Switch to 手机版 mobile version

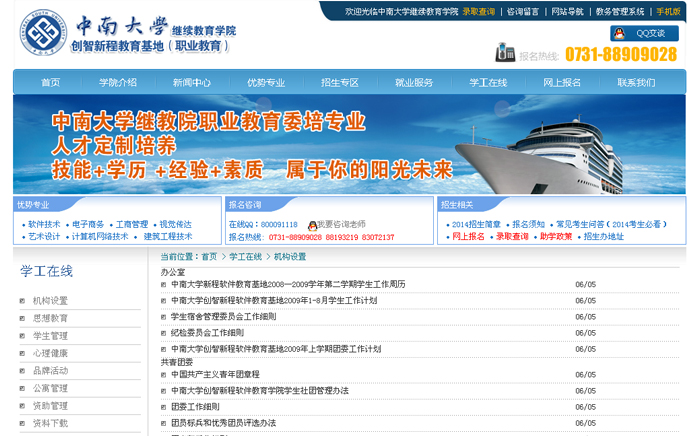click(x=668, y=12)
